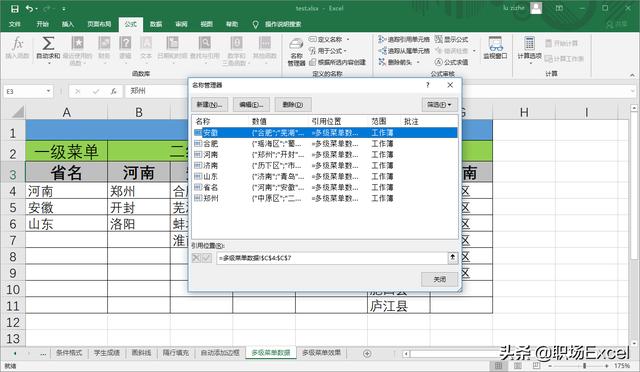Click the Normal view button in status bar
Viewport: 640px width, 372px height.
498,366
